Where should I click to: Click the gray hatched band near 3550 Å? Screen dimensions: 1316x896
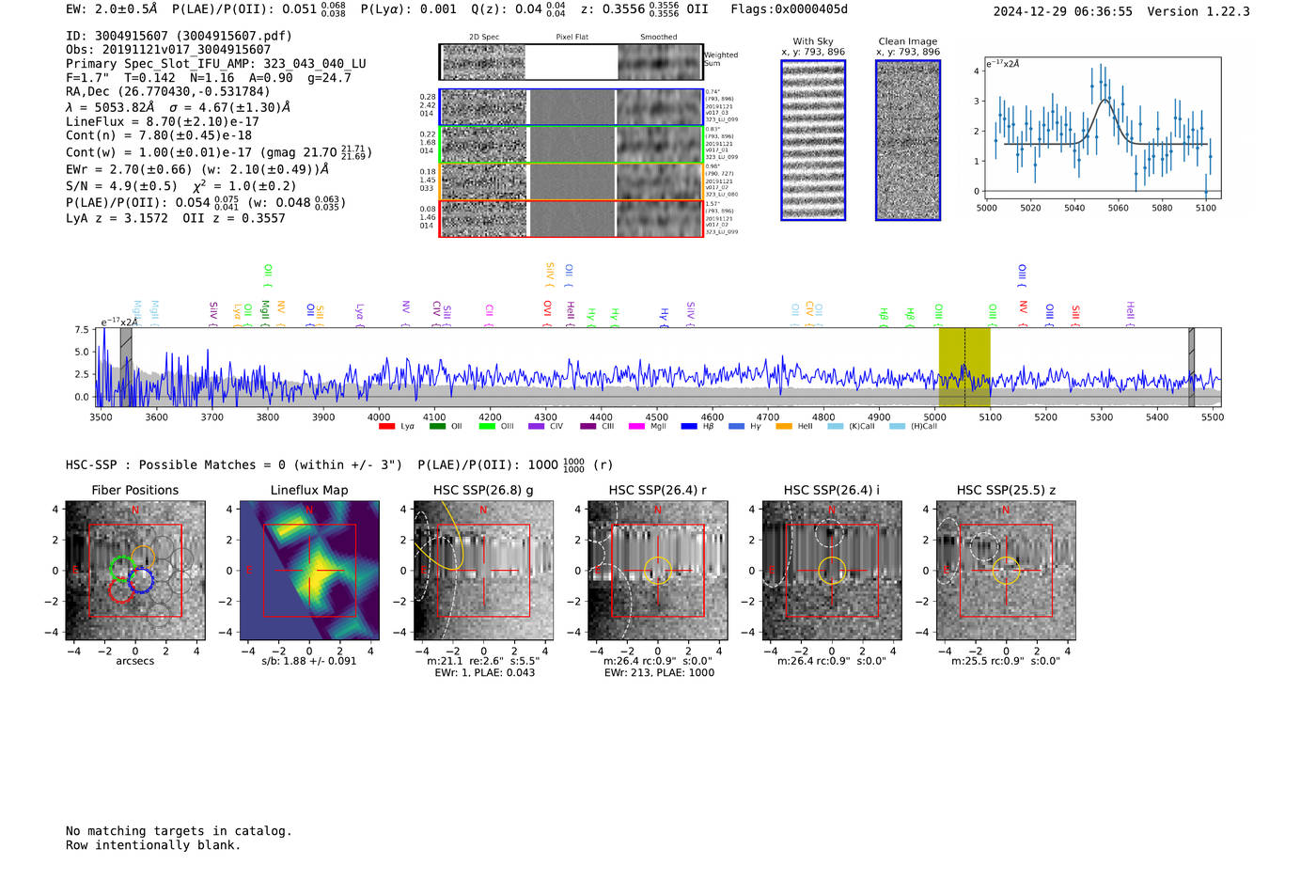click(126, 368)
